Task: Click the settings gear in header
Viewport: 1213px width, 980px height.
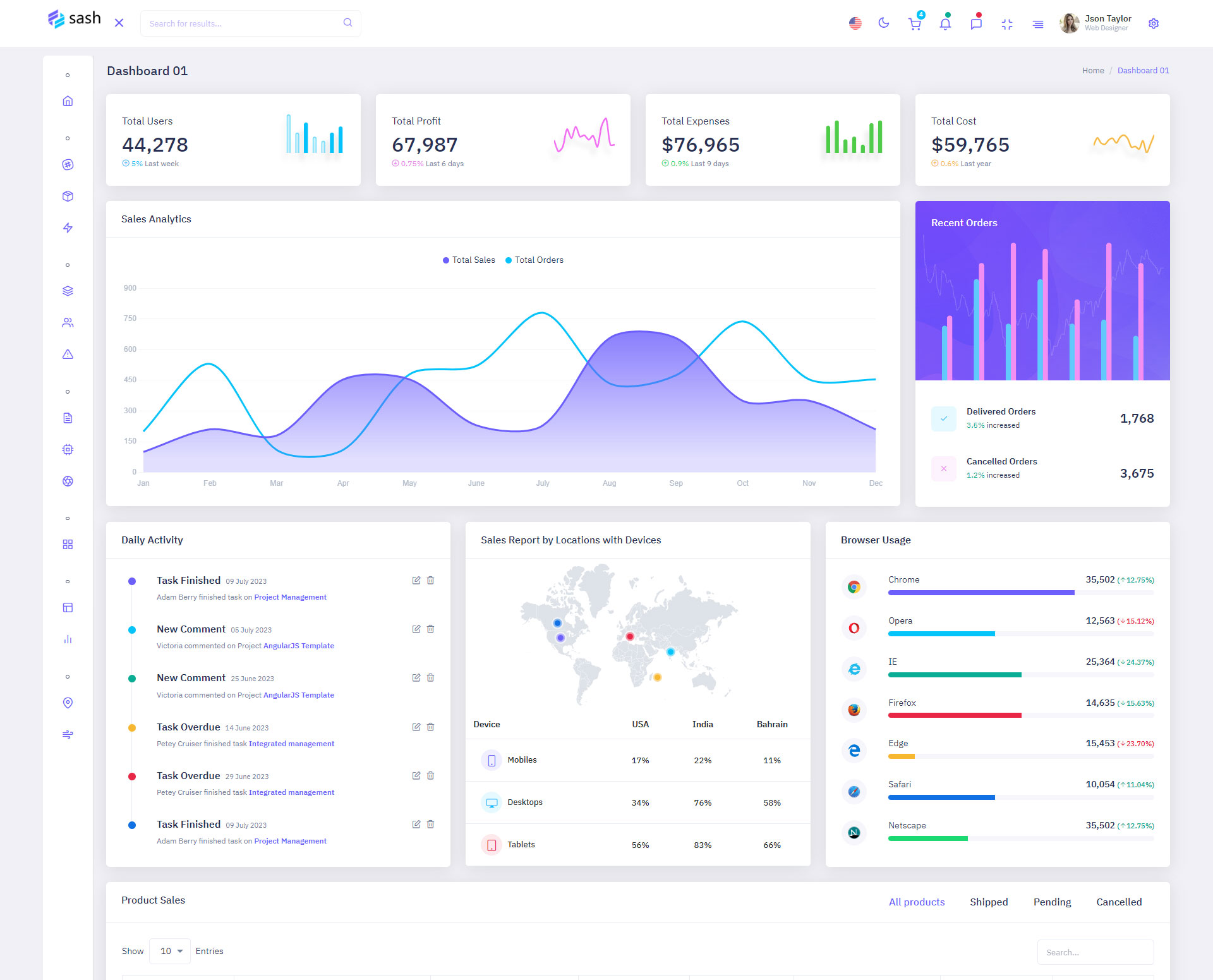Action: point(1154,24)
